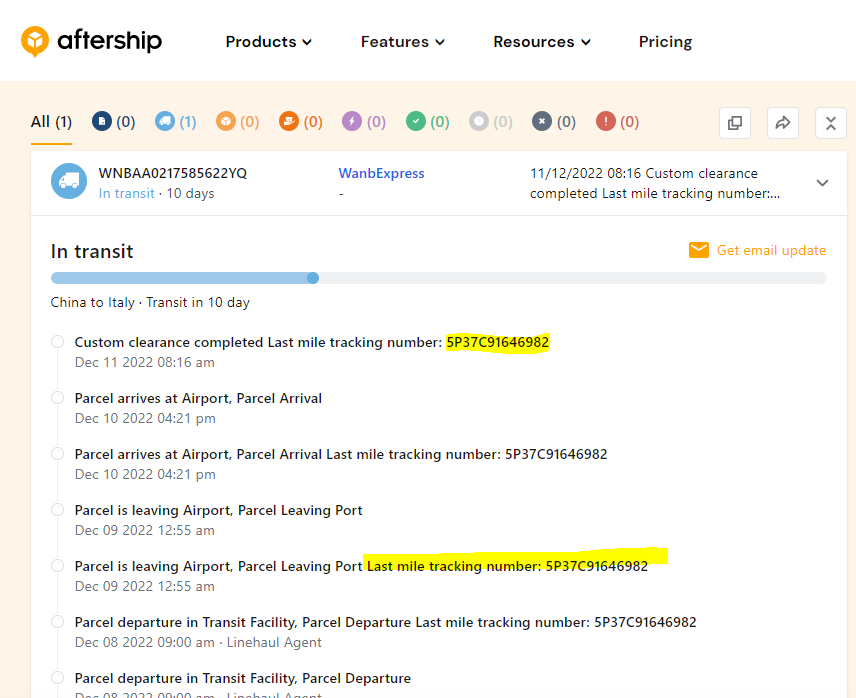Go to the Pricing page
The height and width of the screenshot is (698, 856).
click(x=665, y=42)
